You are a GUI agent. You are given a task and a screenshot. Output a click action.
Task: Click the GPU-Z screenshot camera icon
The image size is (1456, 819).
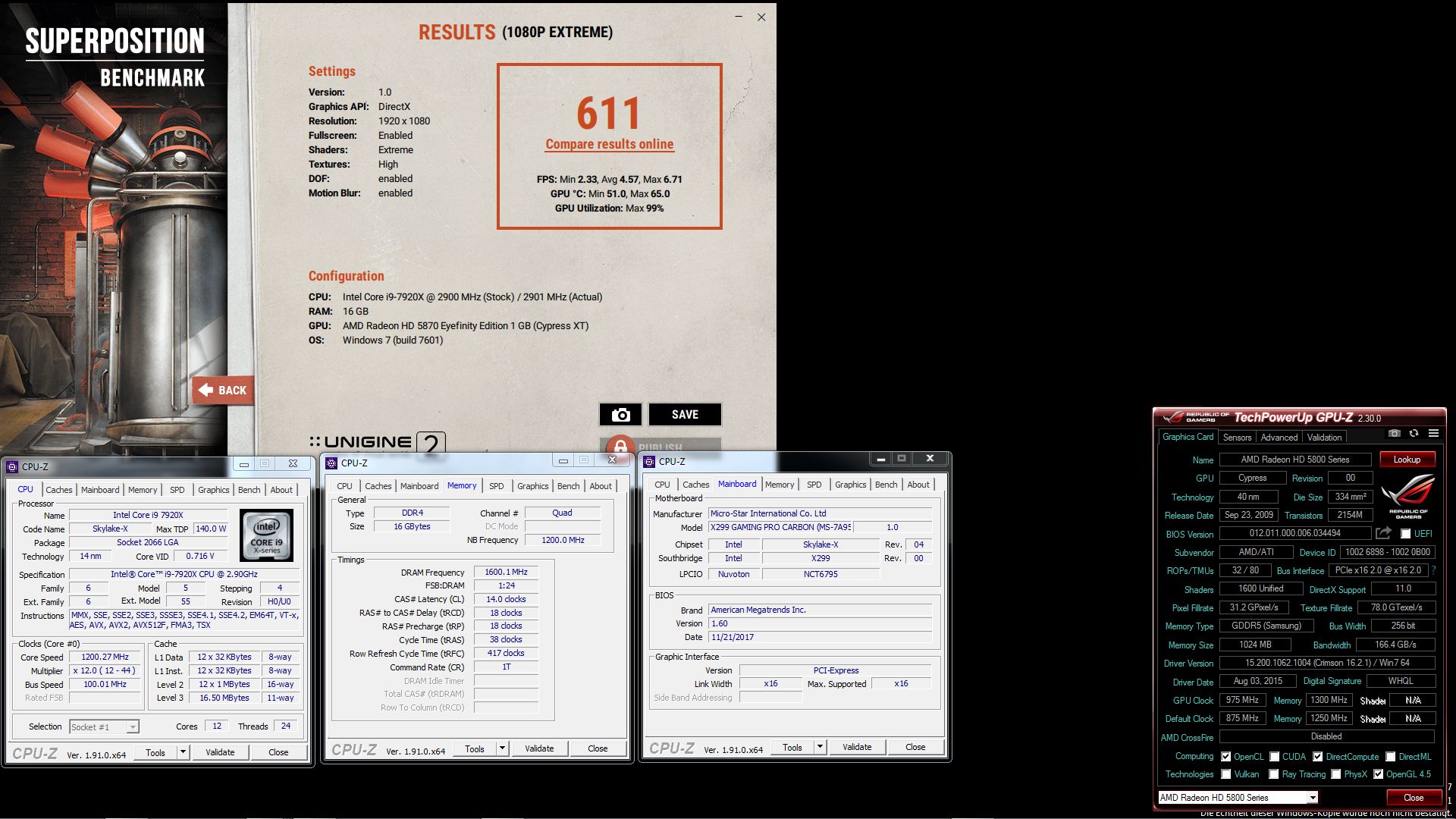(1394, 434)
